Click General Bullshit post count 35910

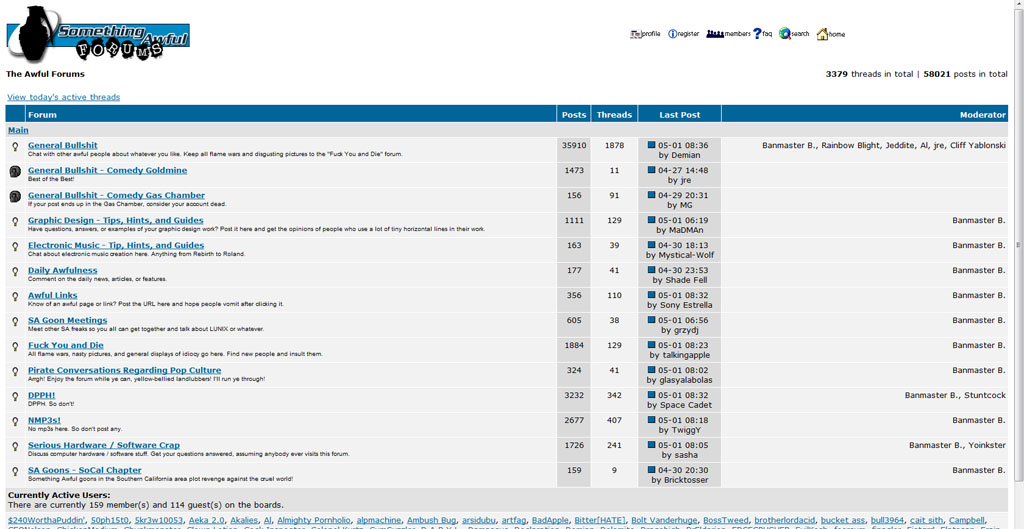tap(574, 145)
